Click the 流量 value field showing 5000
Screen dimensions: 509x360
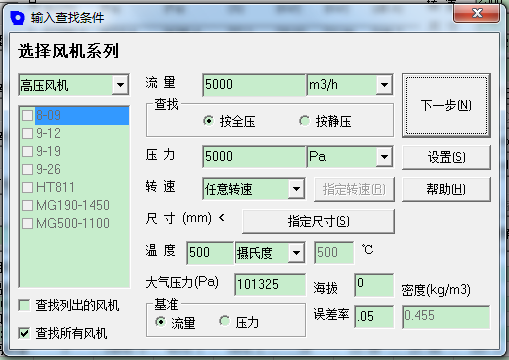[x=254, y=85]
